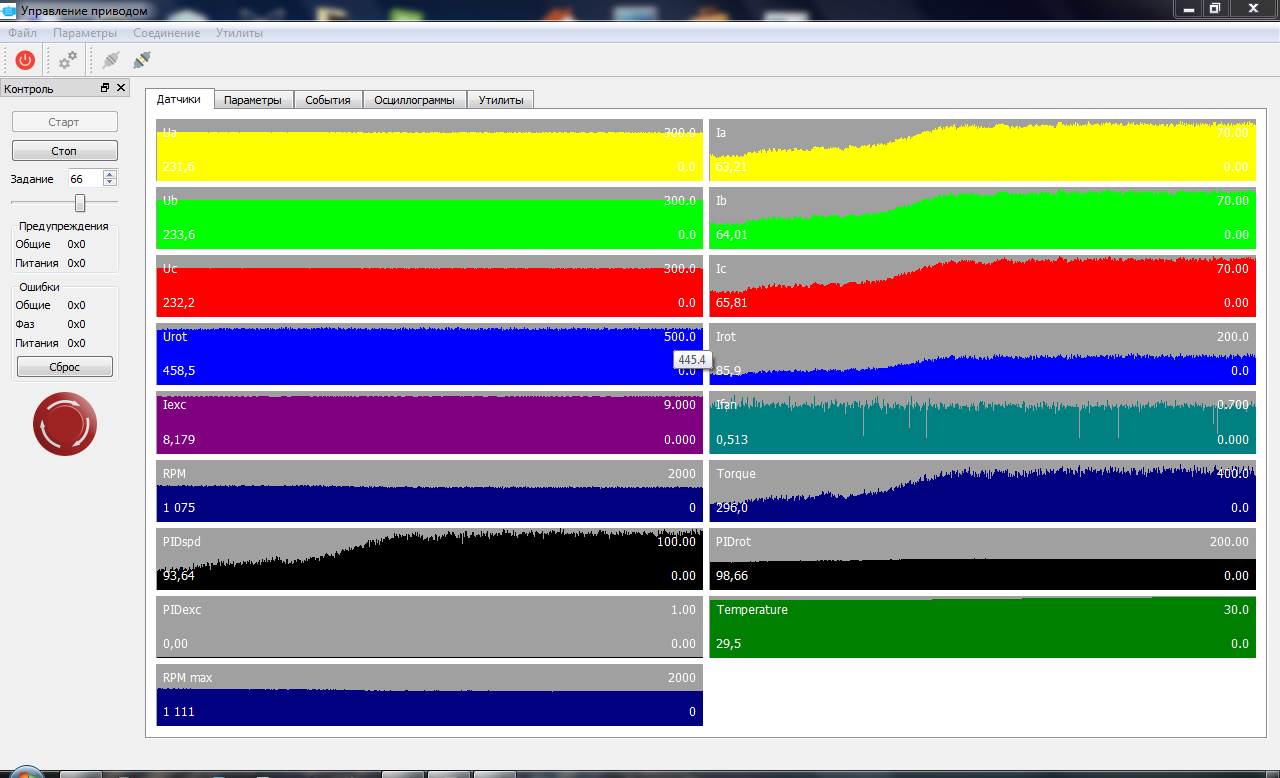The image size is (1280, 778).
Task: Click the PIDexc sensor graph
Action: pyautogui.click(x=429, y=626)
